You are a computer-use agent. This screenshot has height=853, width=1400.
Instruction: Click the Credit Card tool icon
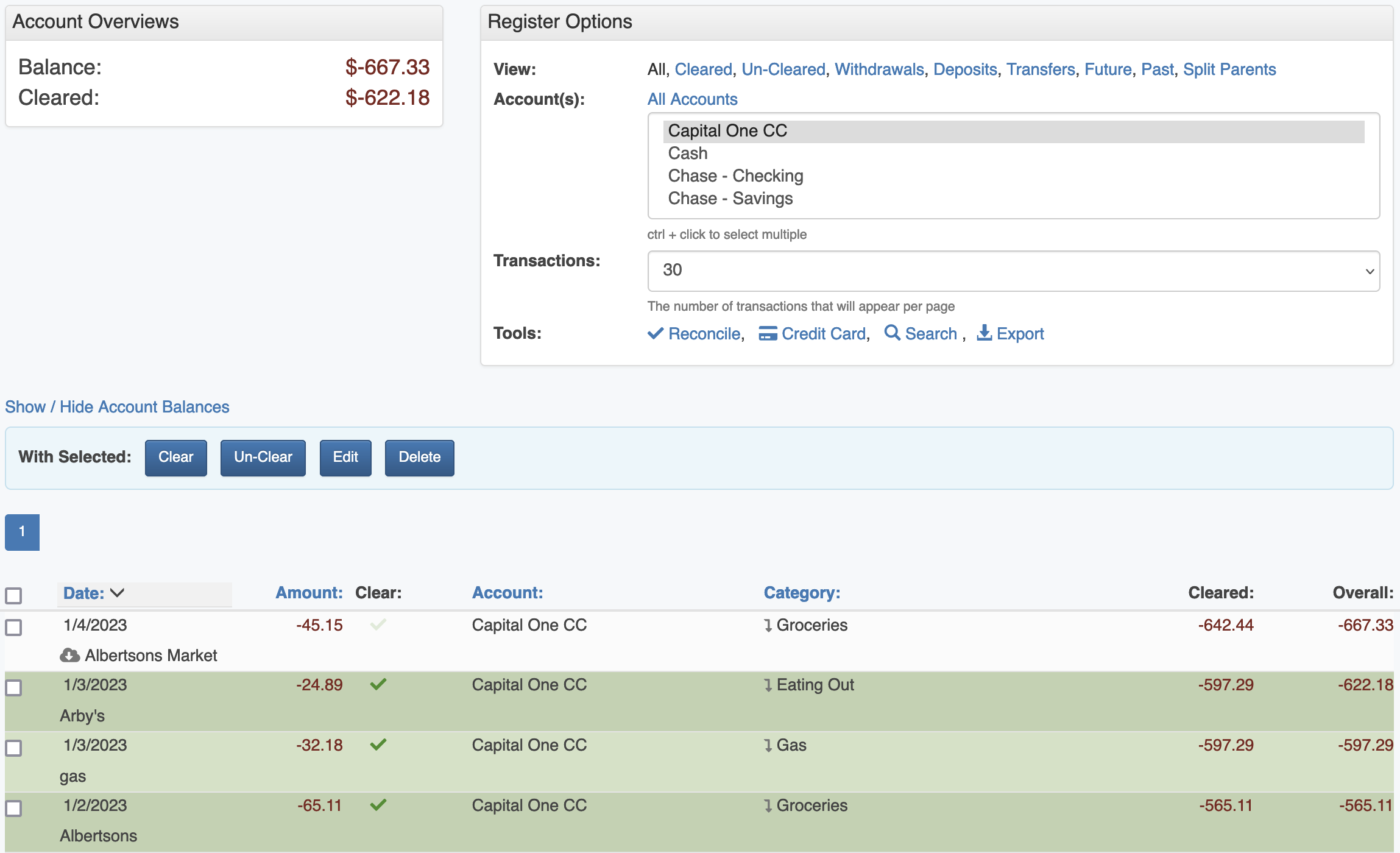click(767, 333)
